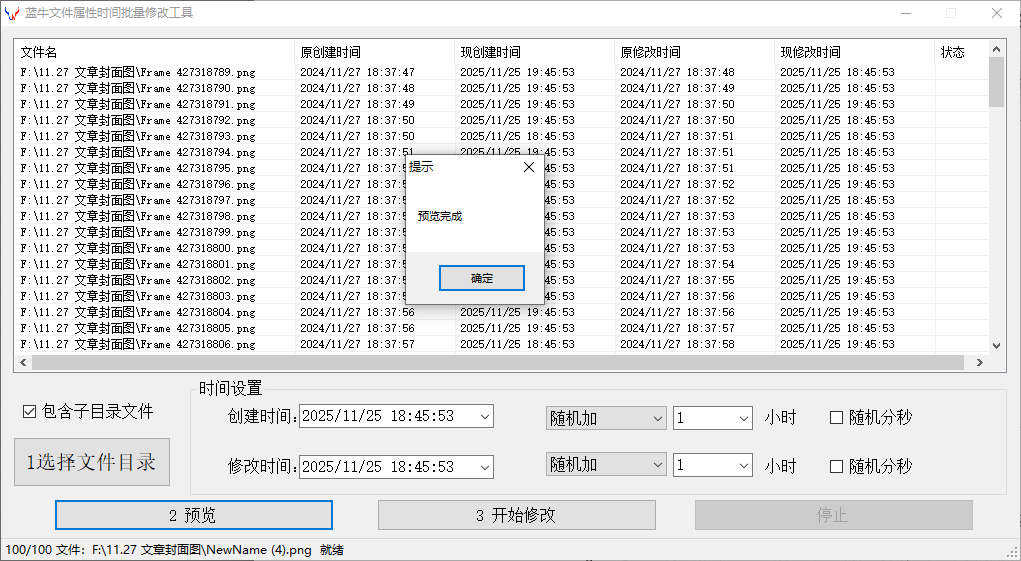Enable 随机分秒 for 修改时间 row
Screen dimensions: 1021x561
click(837, 467)
